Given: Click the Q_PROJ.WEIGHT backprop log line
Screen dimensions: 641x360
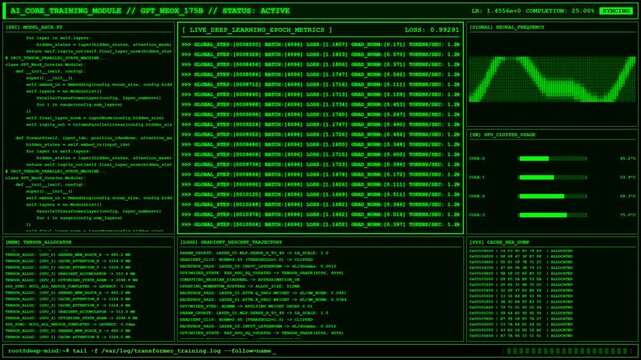Looking at the screenshot, I should tap(263, 293).
